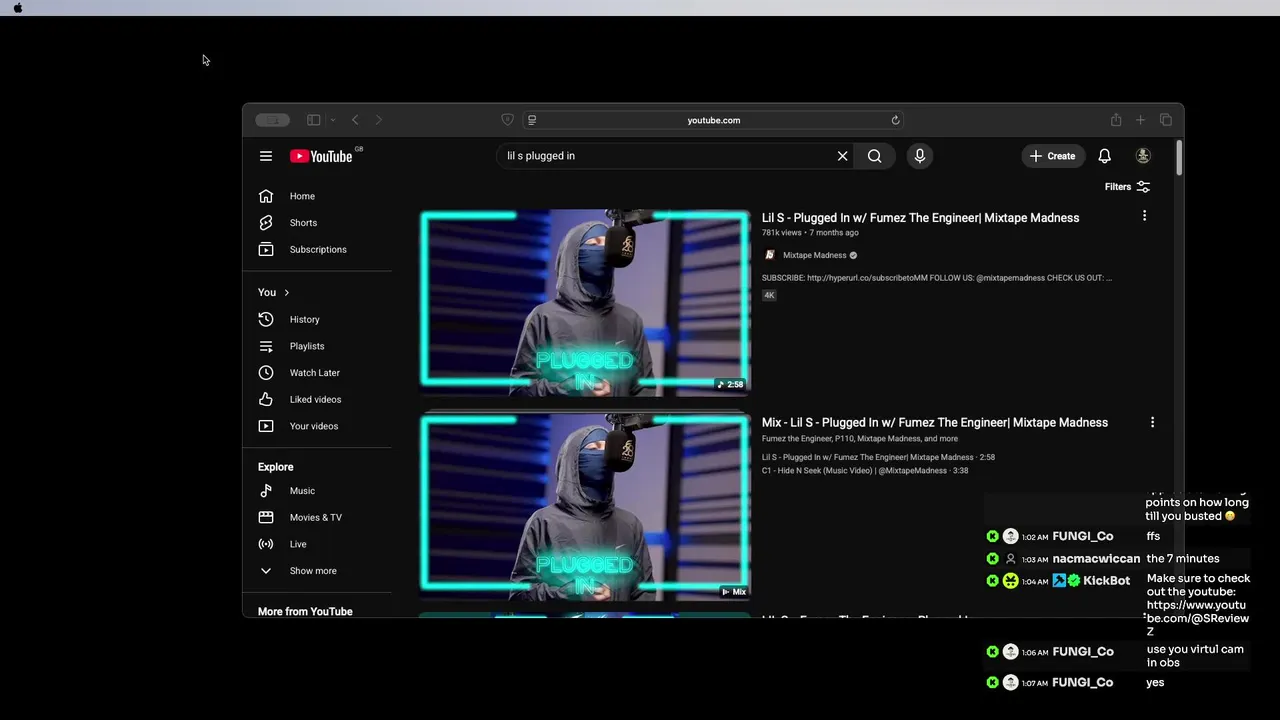1280x720 pixels.
Task: Click '781k views' text
Action: (782, 233)
